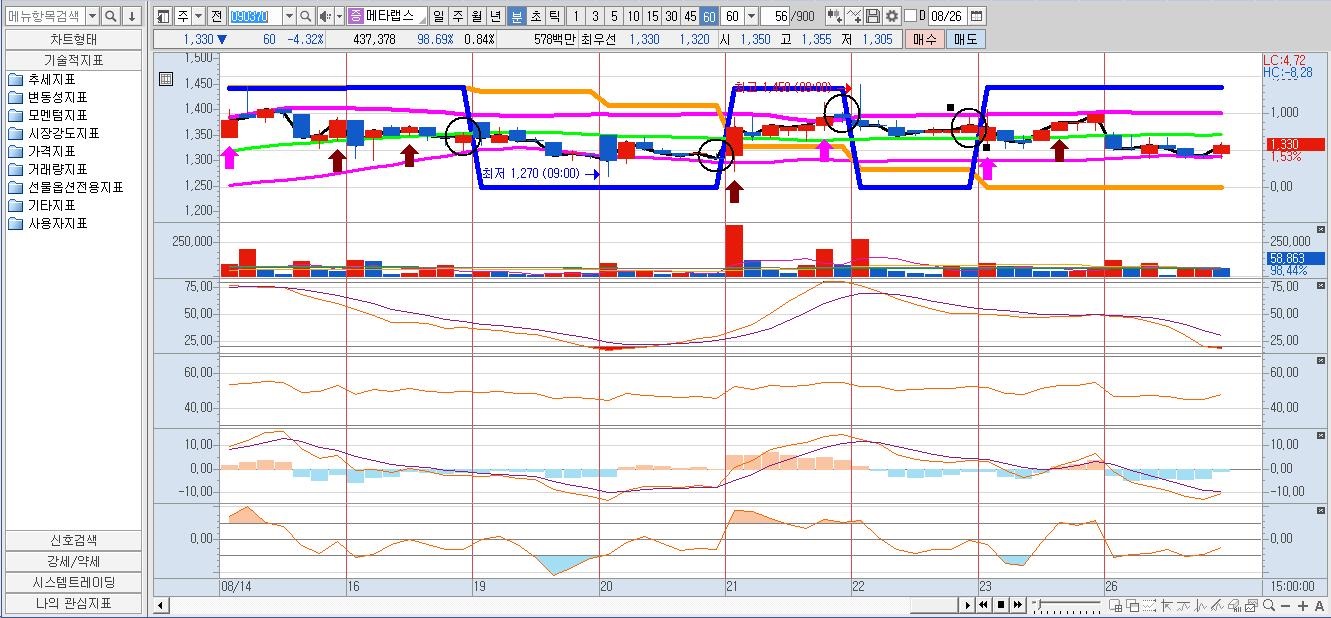Image resolution: width=1331 pixels, height=618 pixels.
Task: Click the plus zoom-in icon
Action: (1302, 605)
